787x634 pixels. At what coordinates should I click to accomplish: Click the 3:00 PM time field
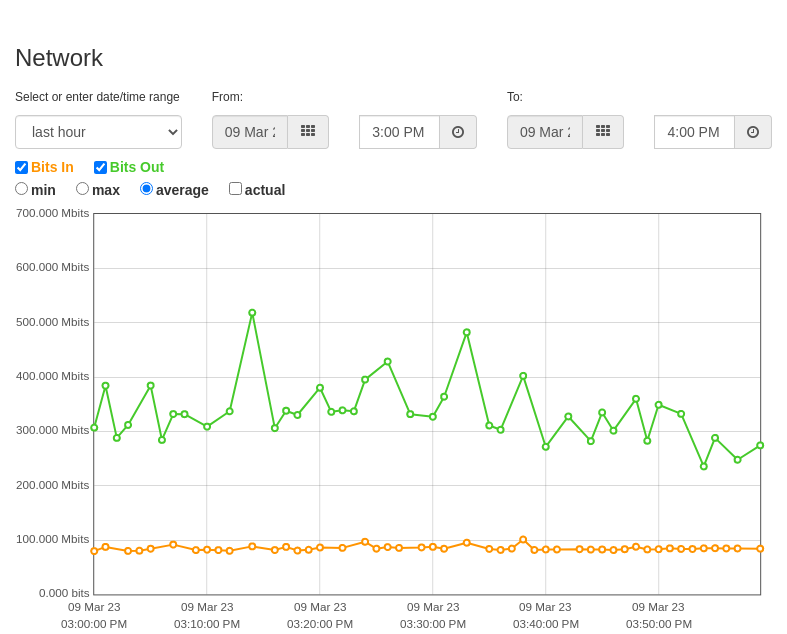click(400, 132)
